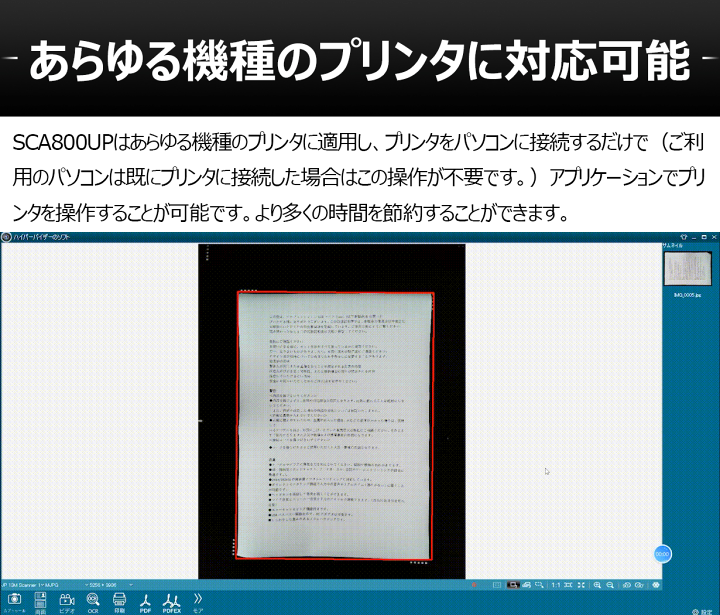Click the gear icon in the status bar
Image resolution: width=720 pixels, height=615 pixels.
(656, 584)
